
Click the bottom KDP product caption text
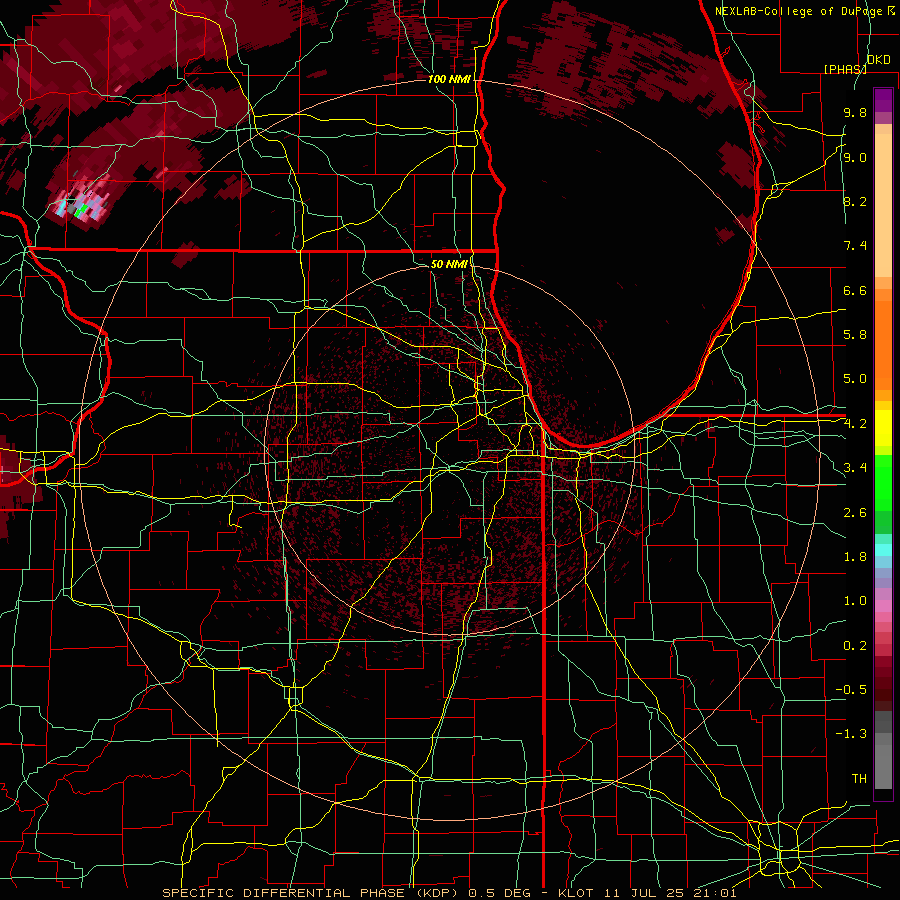point(449,893)
